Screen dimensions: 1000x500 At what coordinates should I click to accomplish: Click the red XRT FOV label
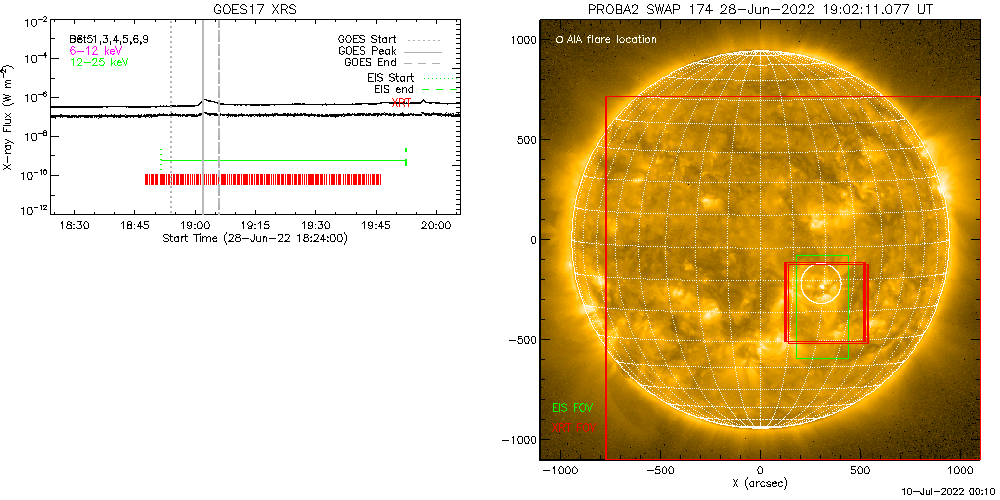tap(575, 426)
